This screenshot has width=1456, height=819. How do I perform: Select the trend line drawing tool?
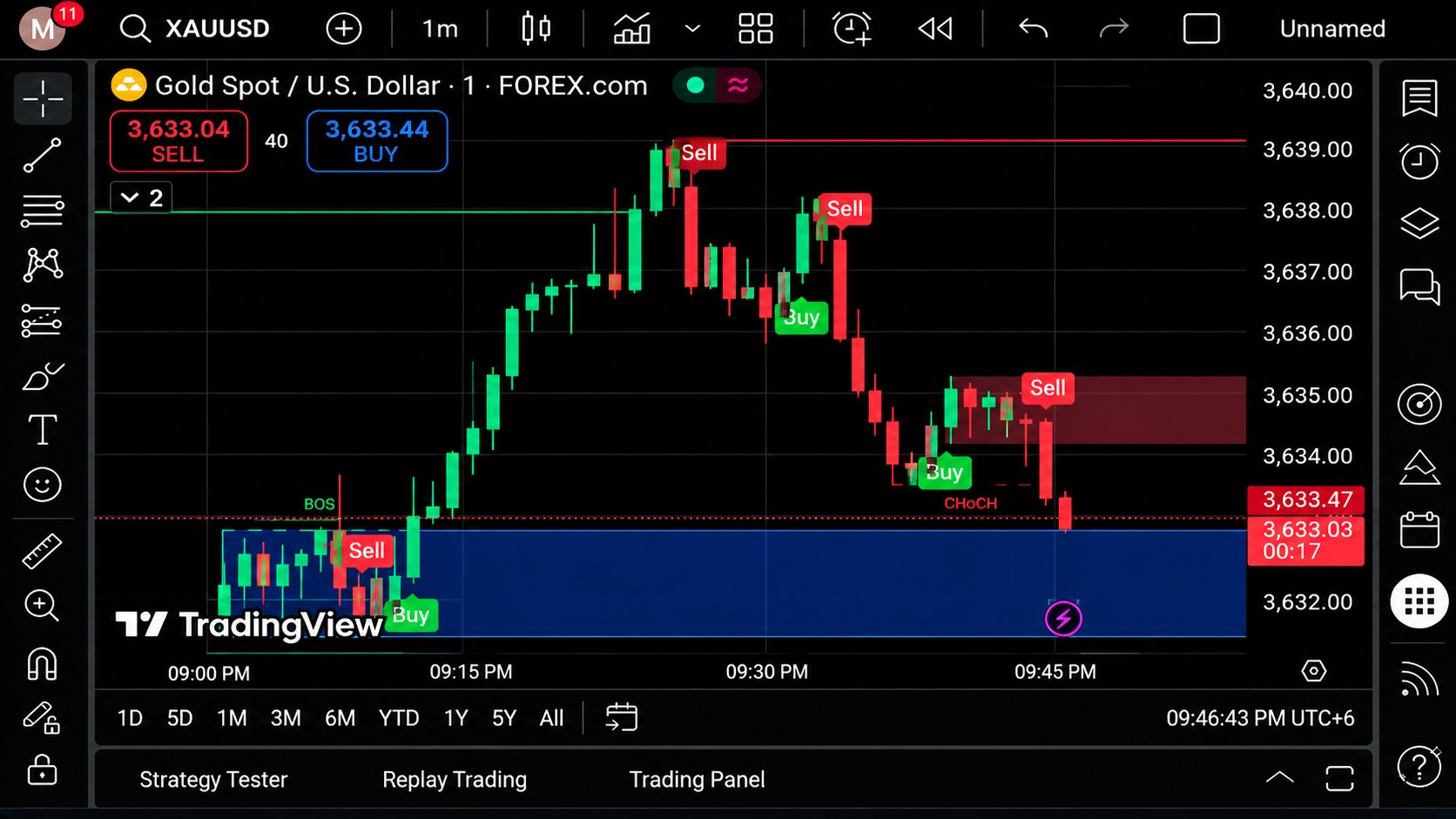click(x=42, y=155)
